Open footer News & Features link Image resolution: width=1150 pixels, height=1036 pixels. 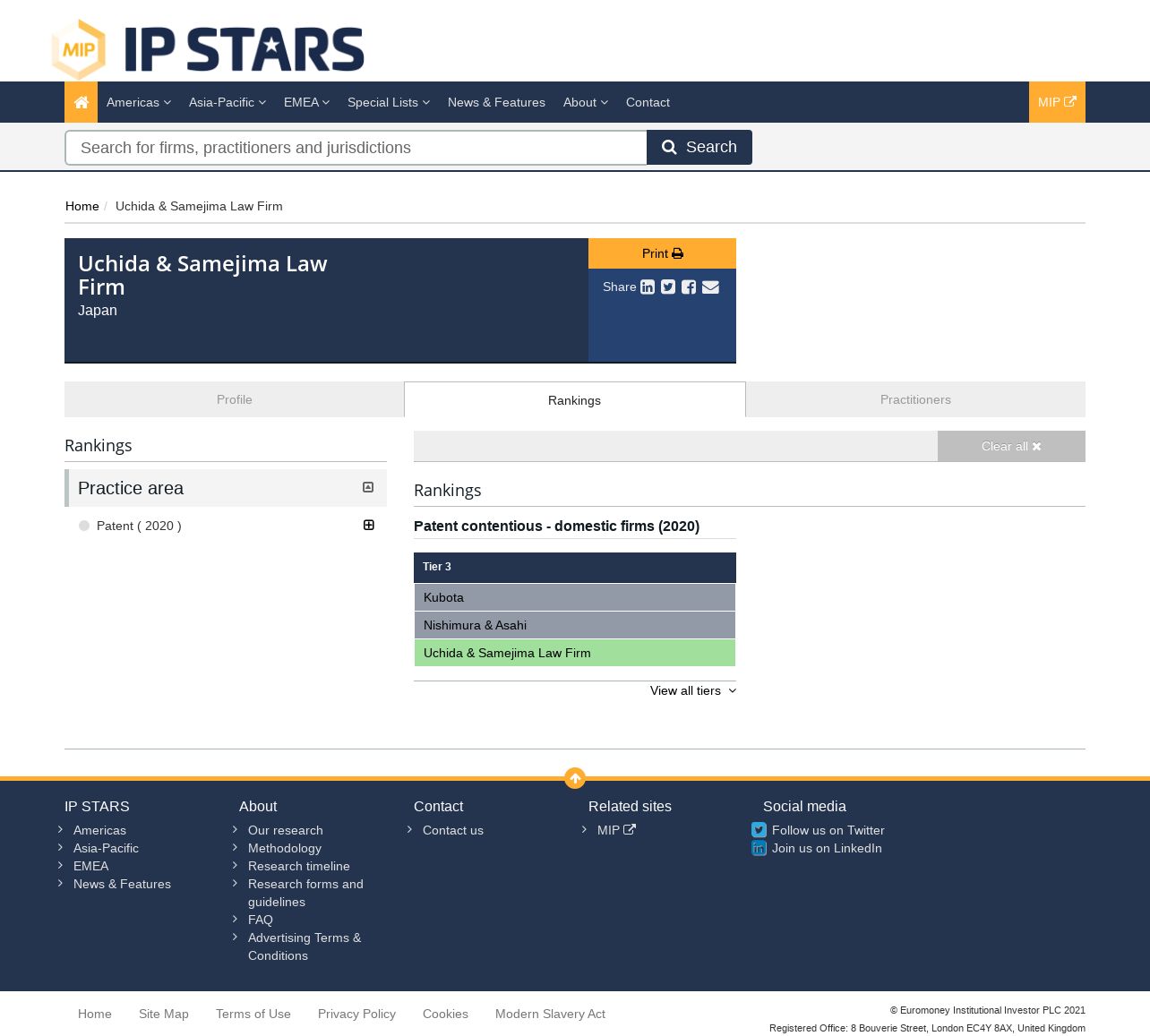pyautogui.click(x=122, y=884)
